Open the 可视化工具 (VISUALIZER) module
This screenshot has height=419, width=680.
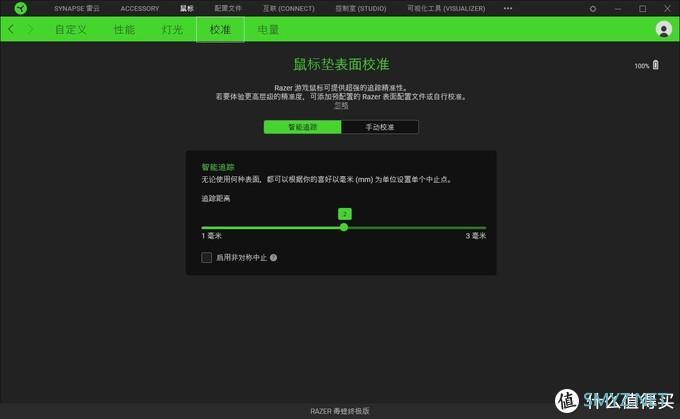click(446, 8)
